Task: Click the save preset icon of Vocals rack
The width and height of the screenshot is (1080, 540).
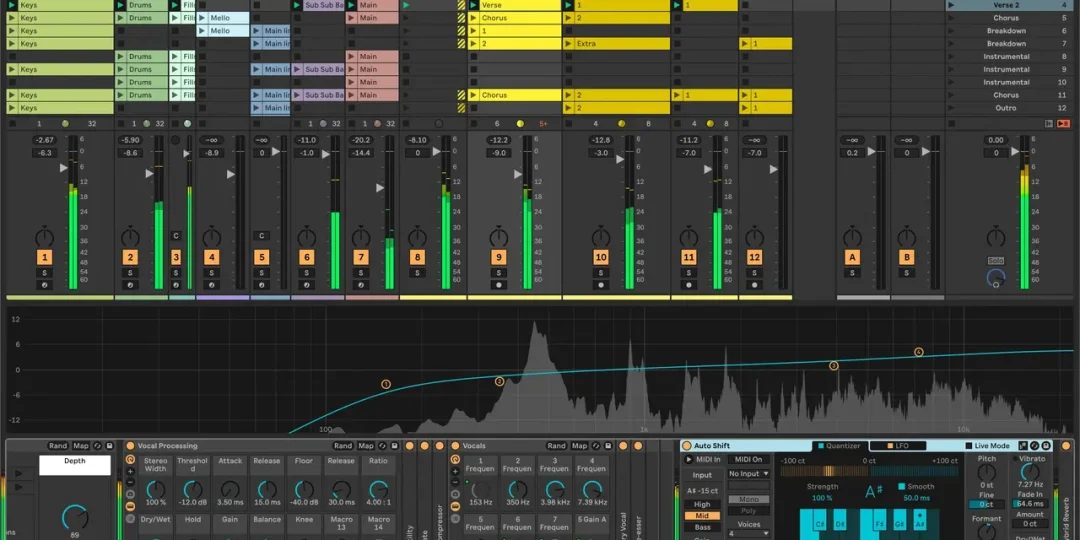Action: pos(607,446)
